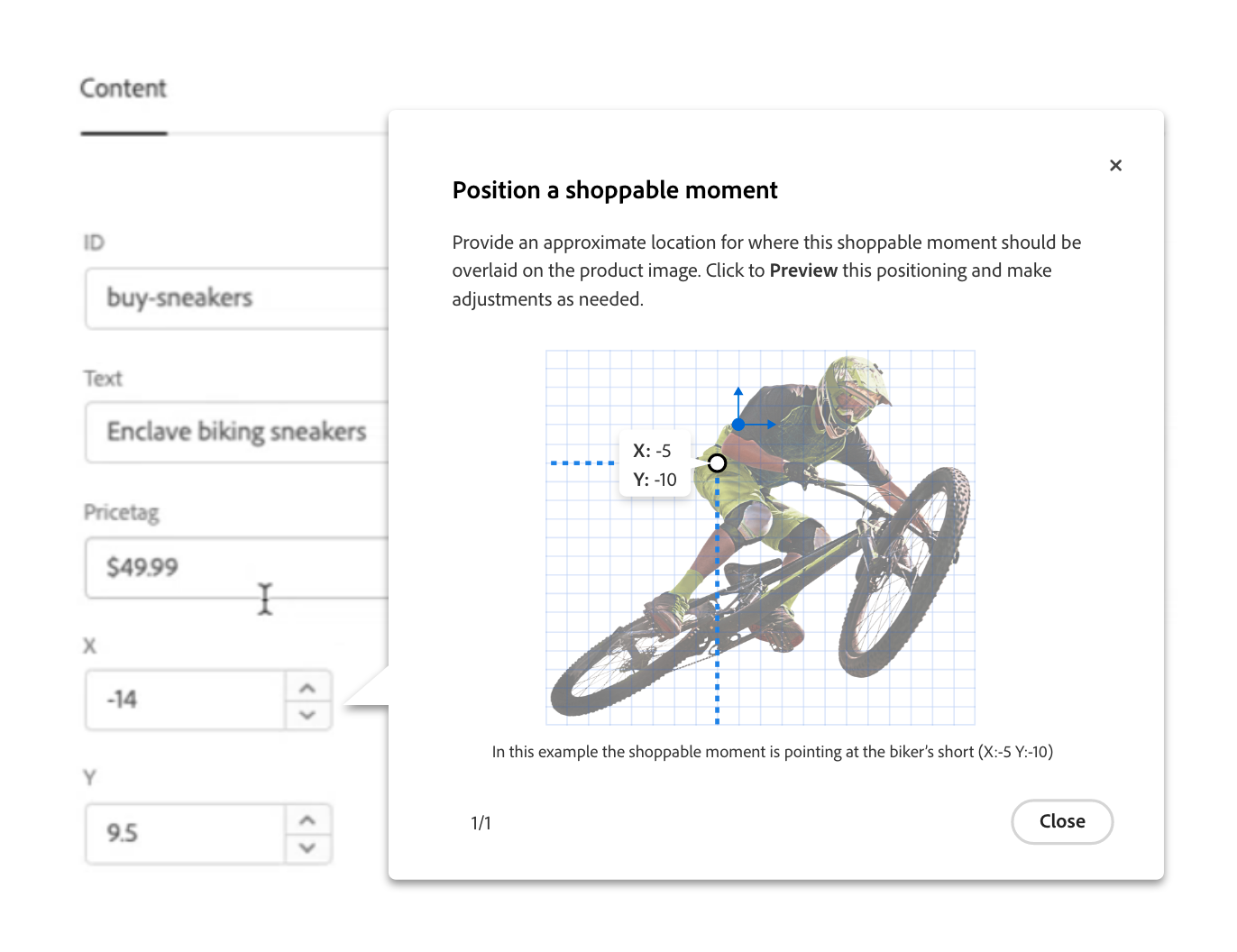
Task: Increase the X value with up arrow
Action: click(x=307, y=688)
